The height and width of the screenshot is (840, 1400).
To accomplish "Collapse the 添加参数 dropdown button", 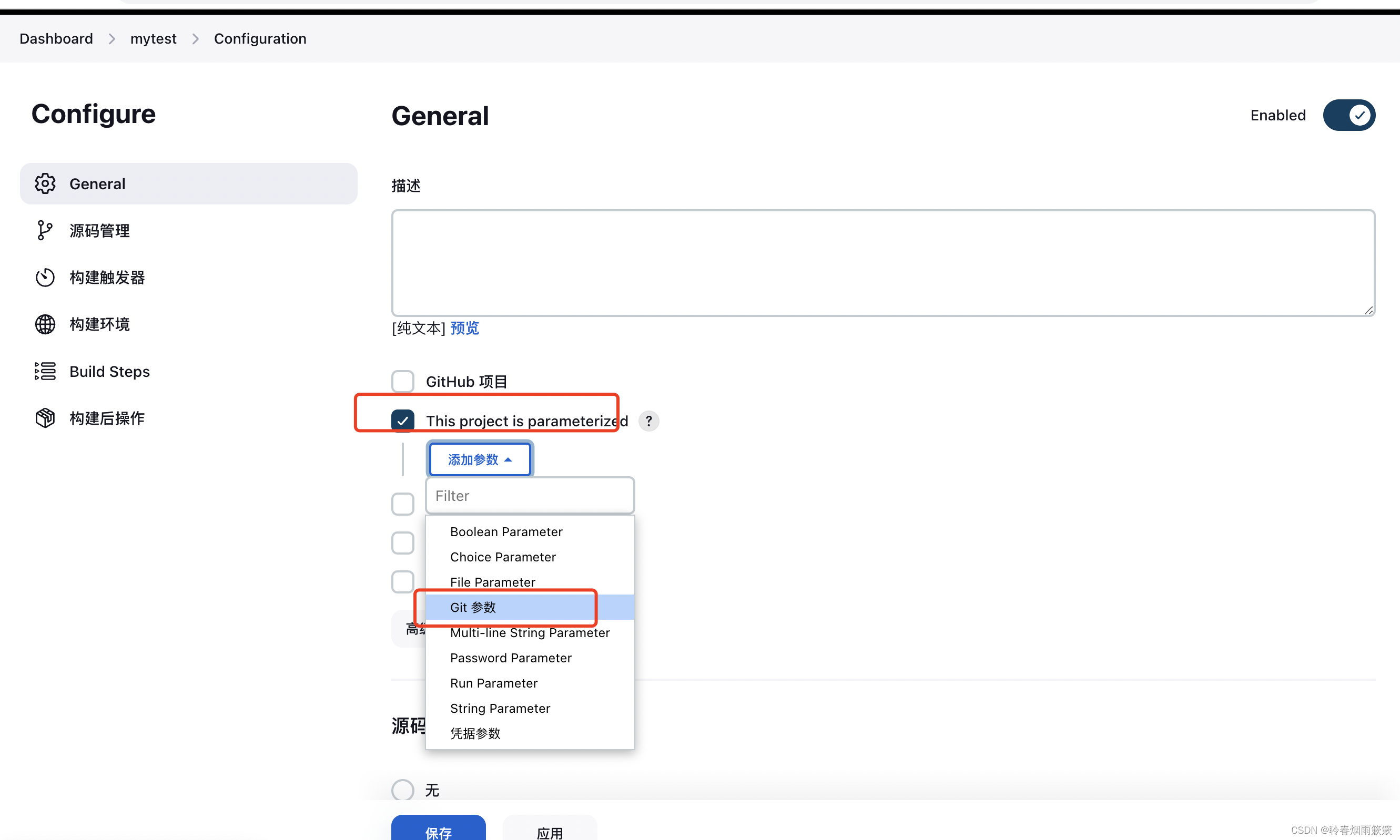I will click(x=480, y=459).
